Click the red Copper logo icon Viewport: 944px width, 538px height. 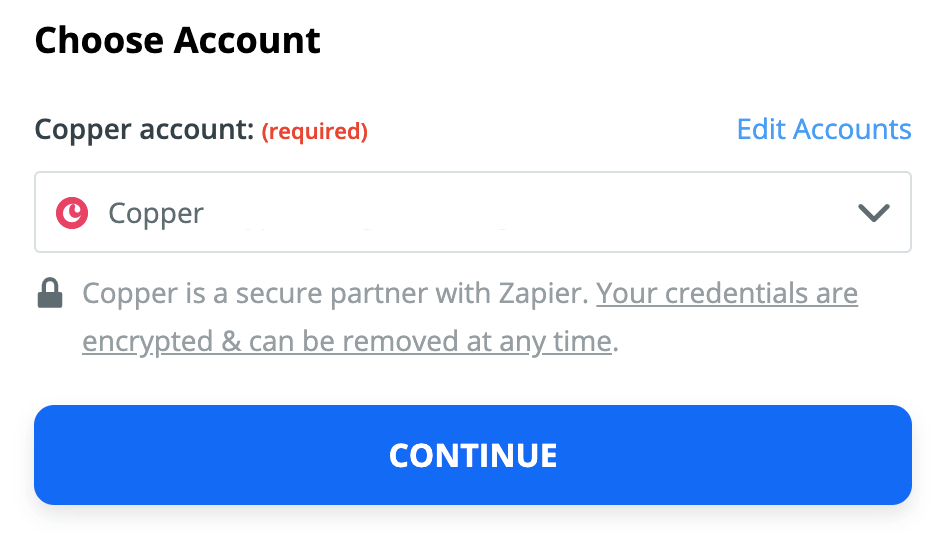[72, 213]
